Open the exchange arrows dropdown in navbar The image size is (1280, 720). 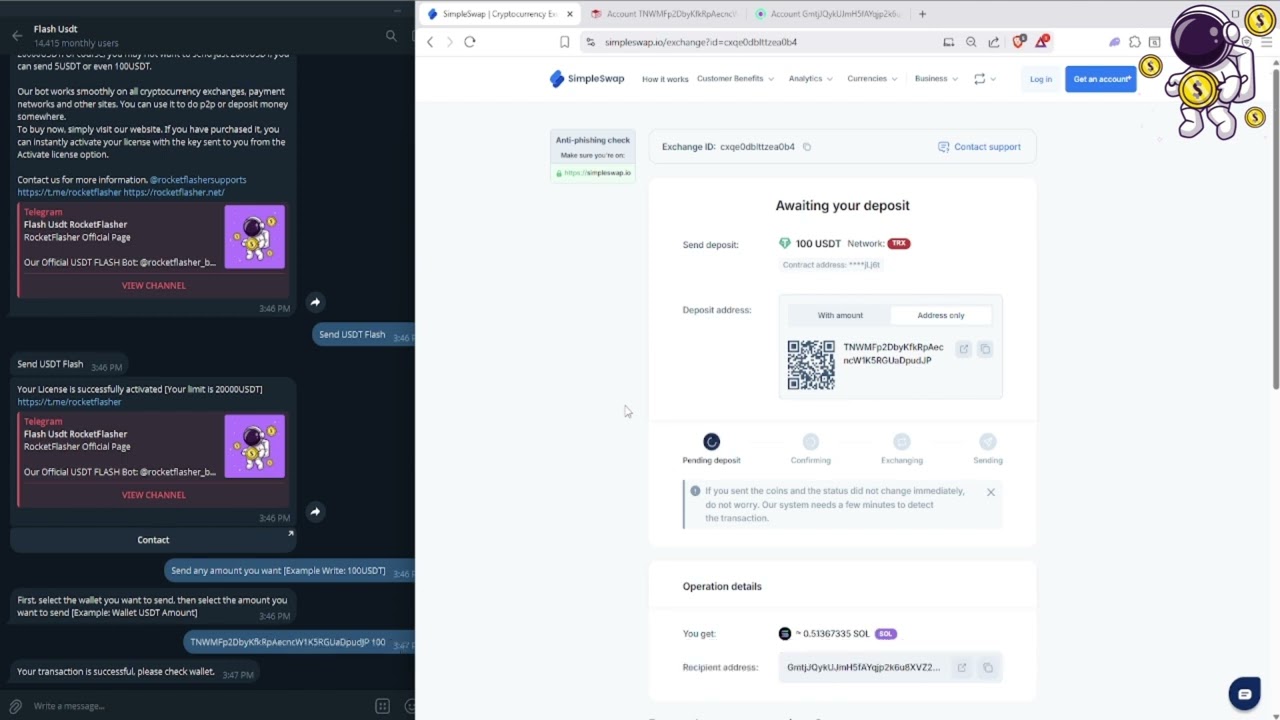(x=985, y=79)
